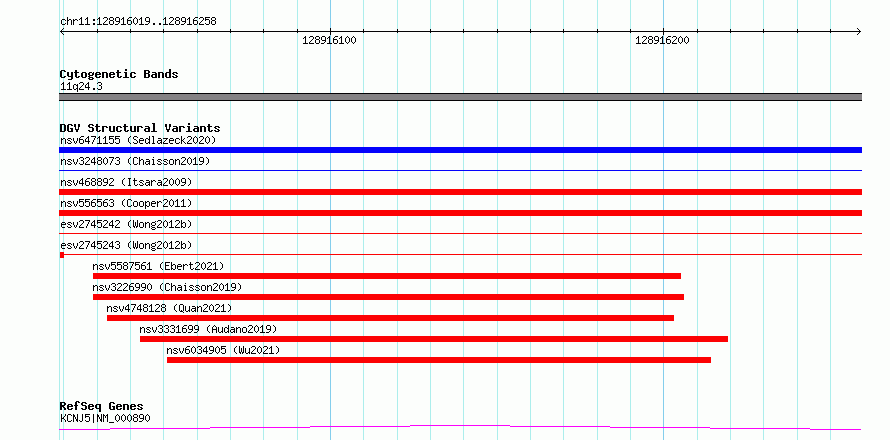Click the red nsv468892 variant bar
The height and width of the screenshot is (440, 890).
pos(460,192)
